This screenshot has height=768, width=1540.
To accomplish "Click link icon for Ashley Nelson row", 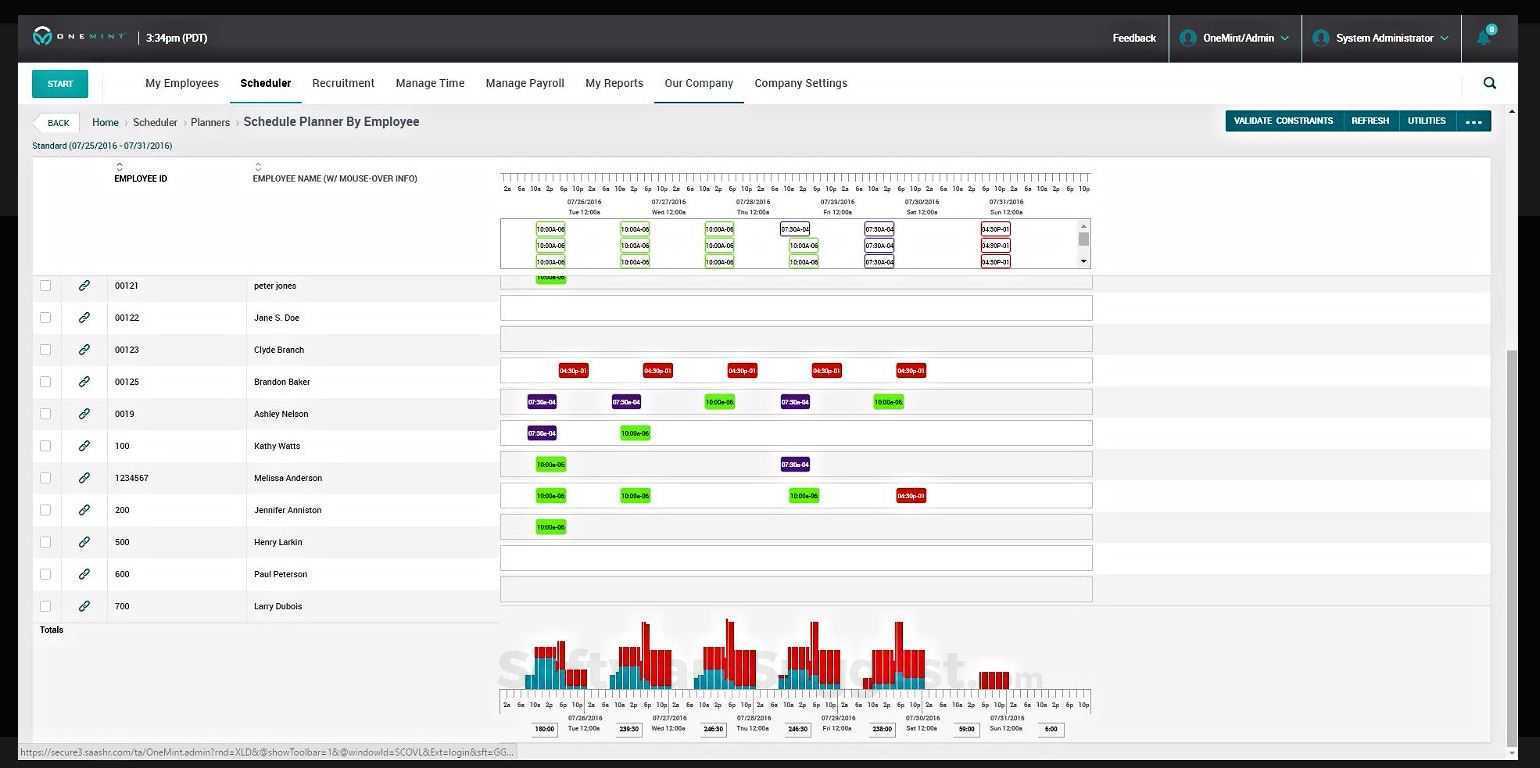I will (x=84, y=414).
